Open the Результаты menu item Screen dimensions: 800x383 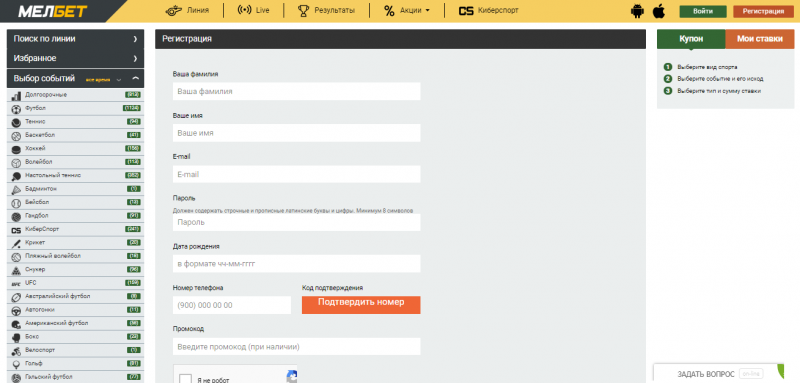pyautogui.click(x=334, y=10)
